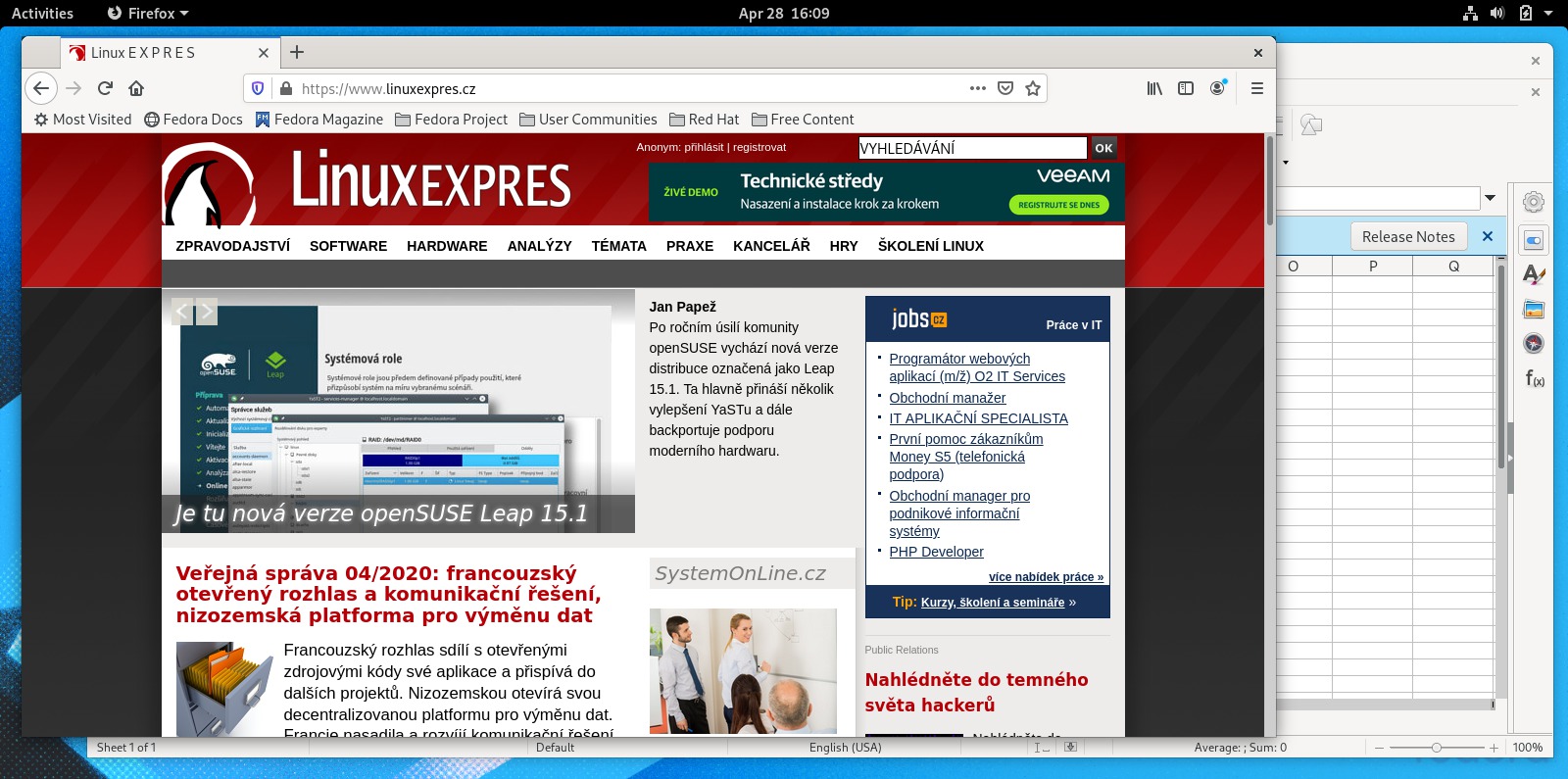Open Fedora Docs bookmark
The height and width of the screenshot is (779, 1568).
193,119
